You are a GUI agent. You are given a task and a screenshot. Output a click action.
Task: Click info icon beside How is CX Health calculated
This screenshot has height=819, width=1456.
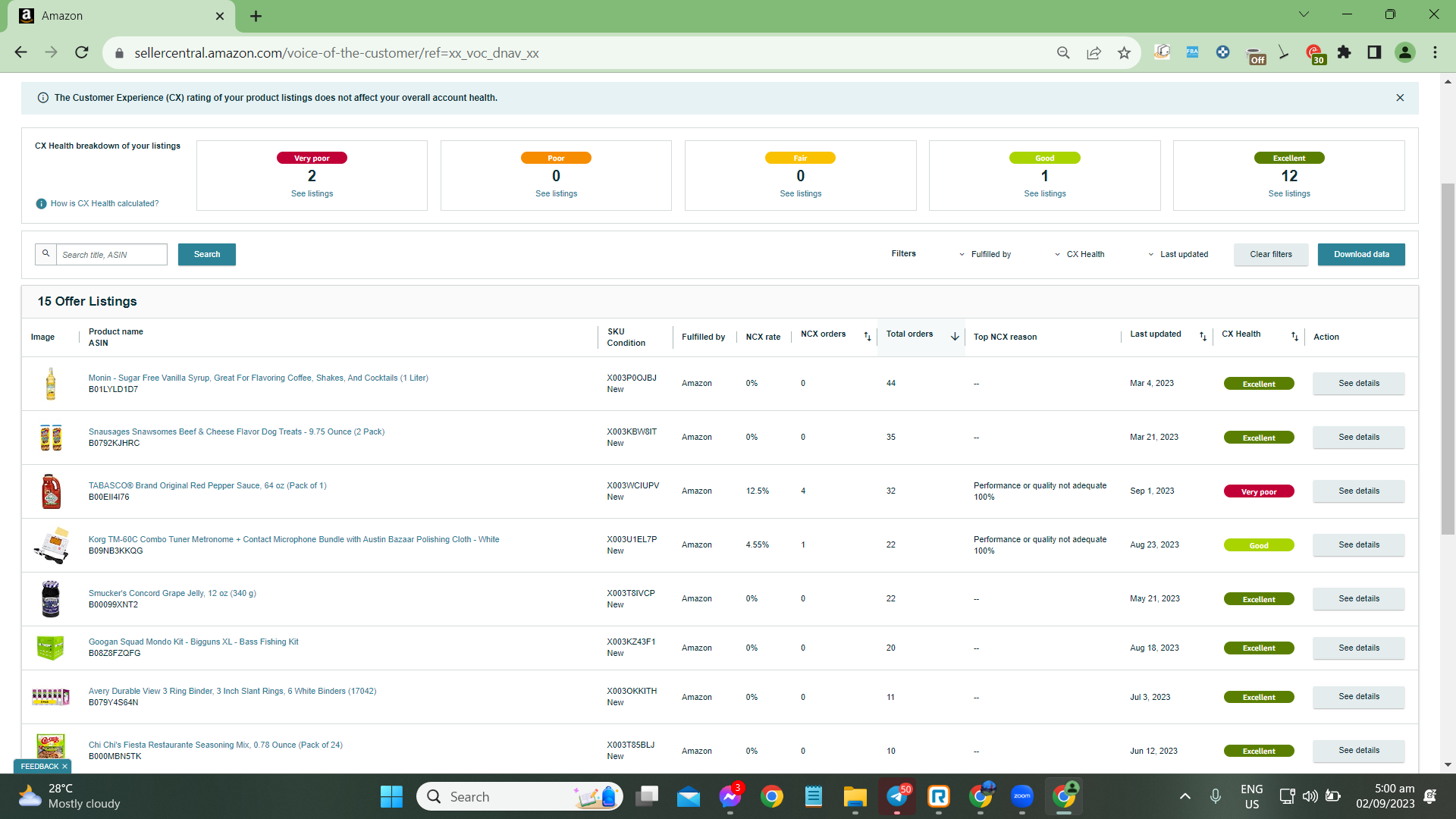41,203
